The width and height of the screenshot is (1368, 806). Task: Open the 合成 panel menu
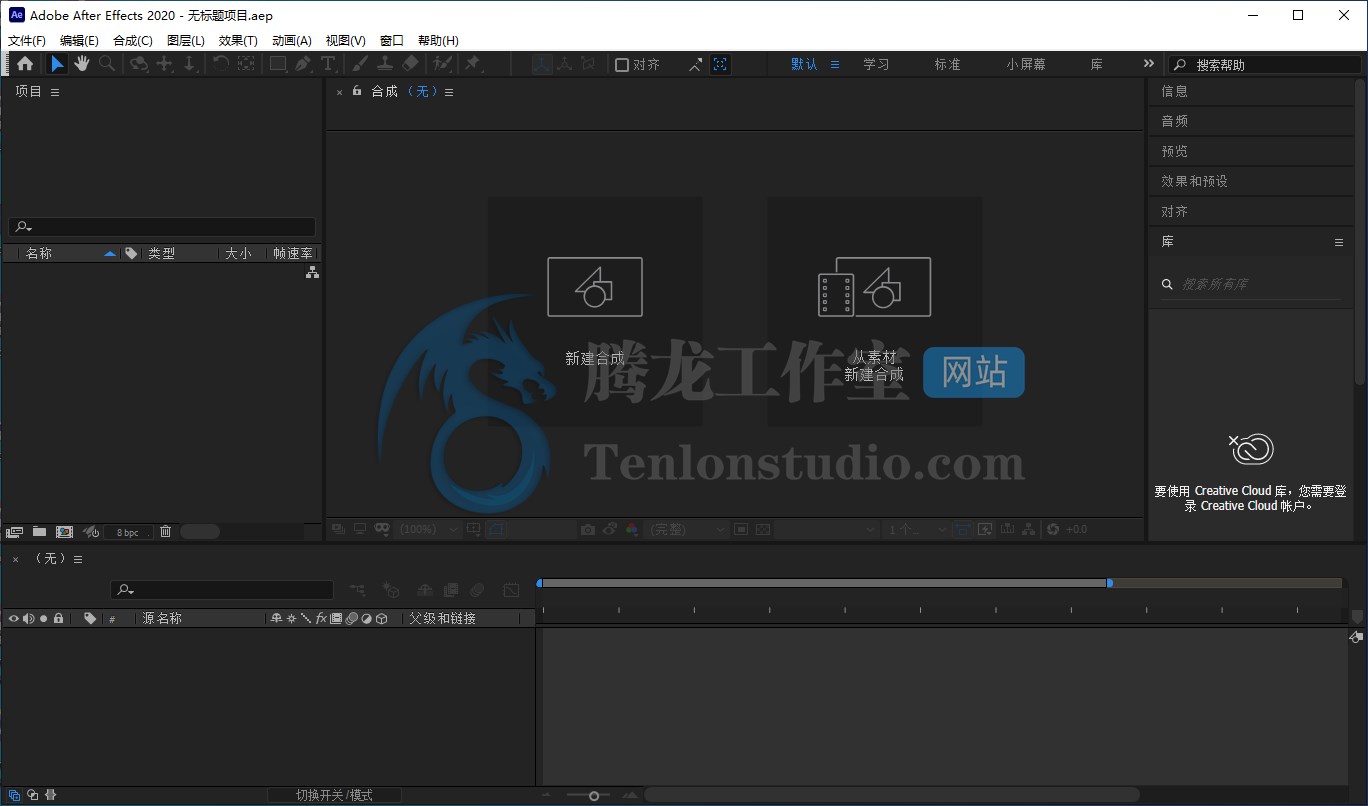pos(449,92)
